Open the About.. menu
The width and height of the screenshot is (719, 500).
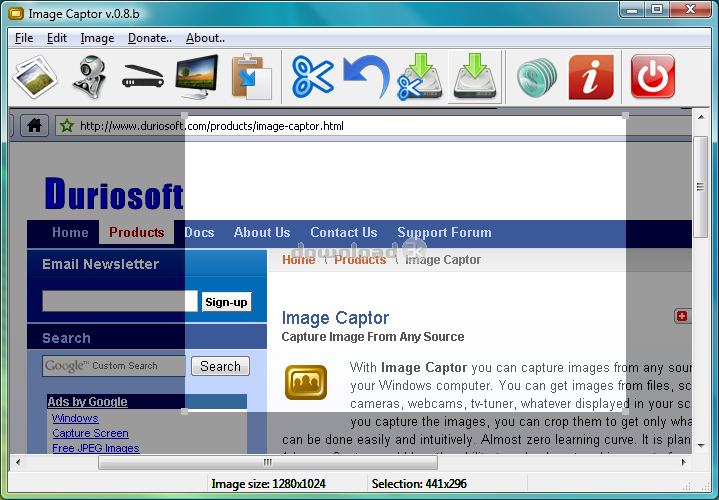(x=205, y=38)
